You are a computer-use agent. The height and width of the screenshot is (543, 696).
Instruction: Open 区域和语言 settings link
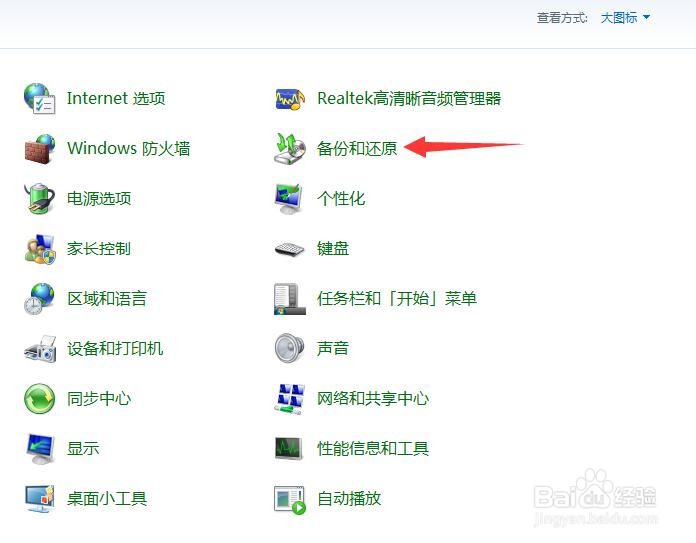(x=107, y=298)
